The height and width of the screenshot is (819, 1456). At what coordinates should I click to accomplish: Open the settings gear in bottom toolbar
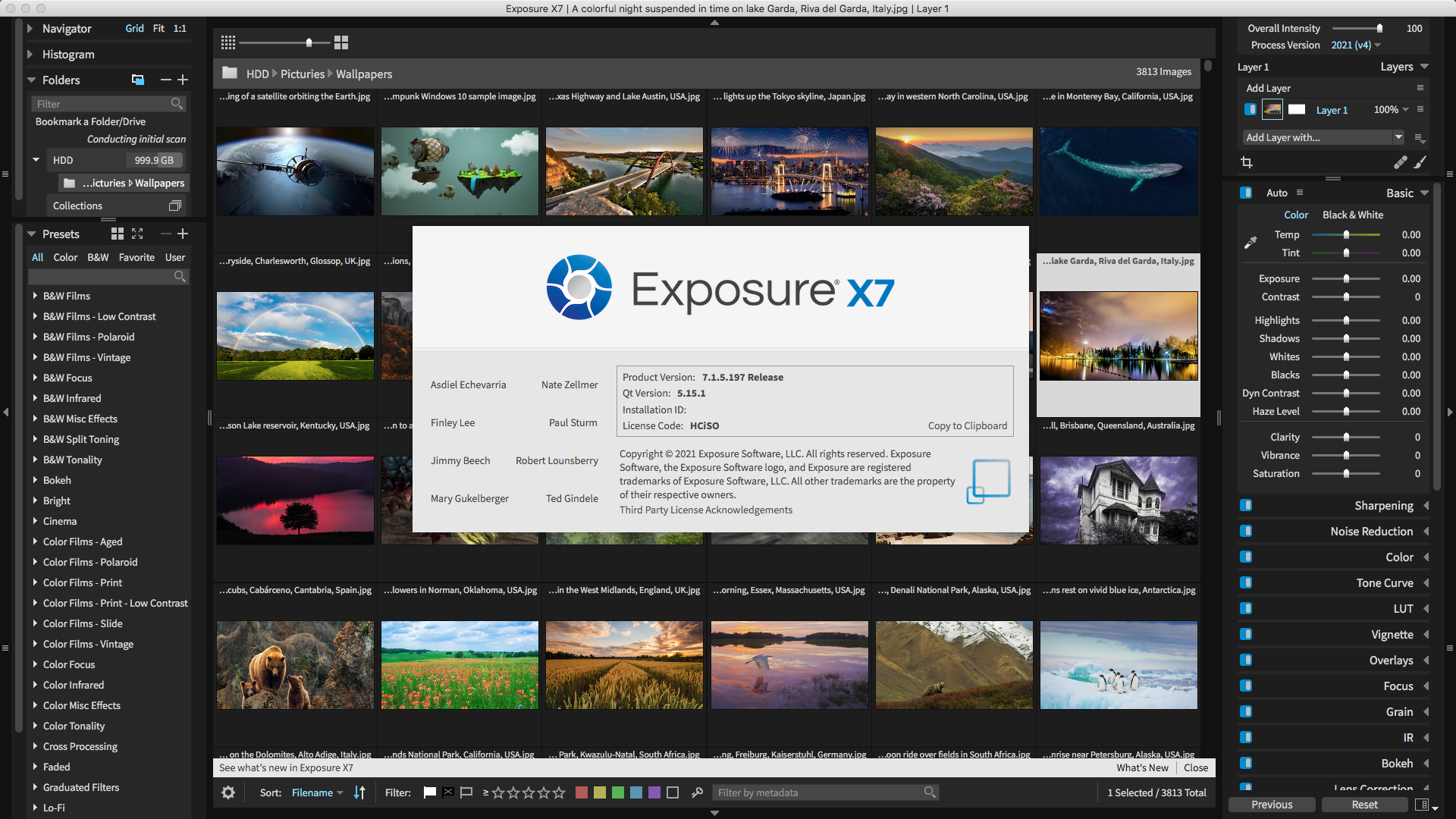point(228,792)
